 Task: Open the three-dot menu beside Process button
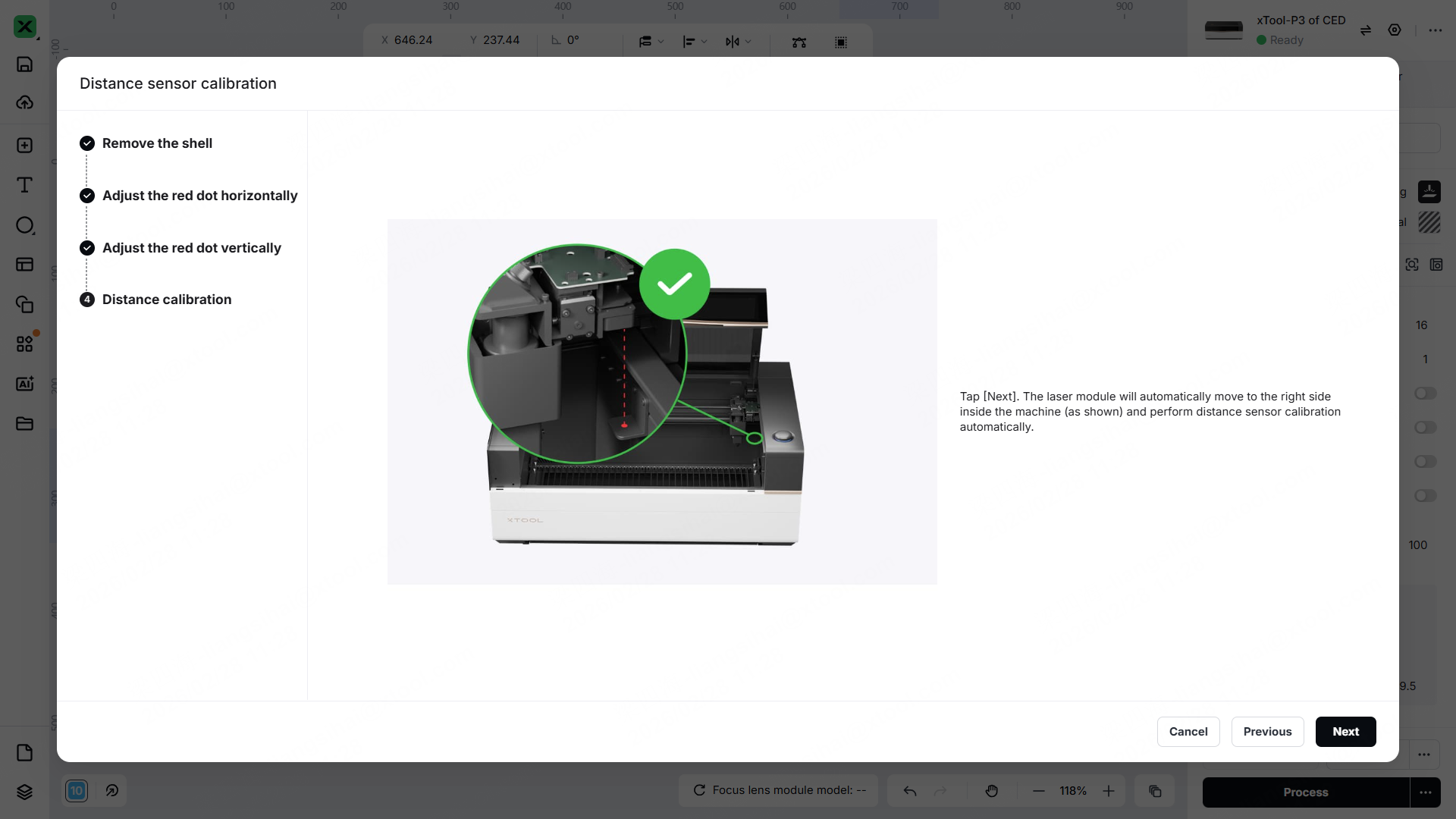click(x=1426, y=792)
